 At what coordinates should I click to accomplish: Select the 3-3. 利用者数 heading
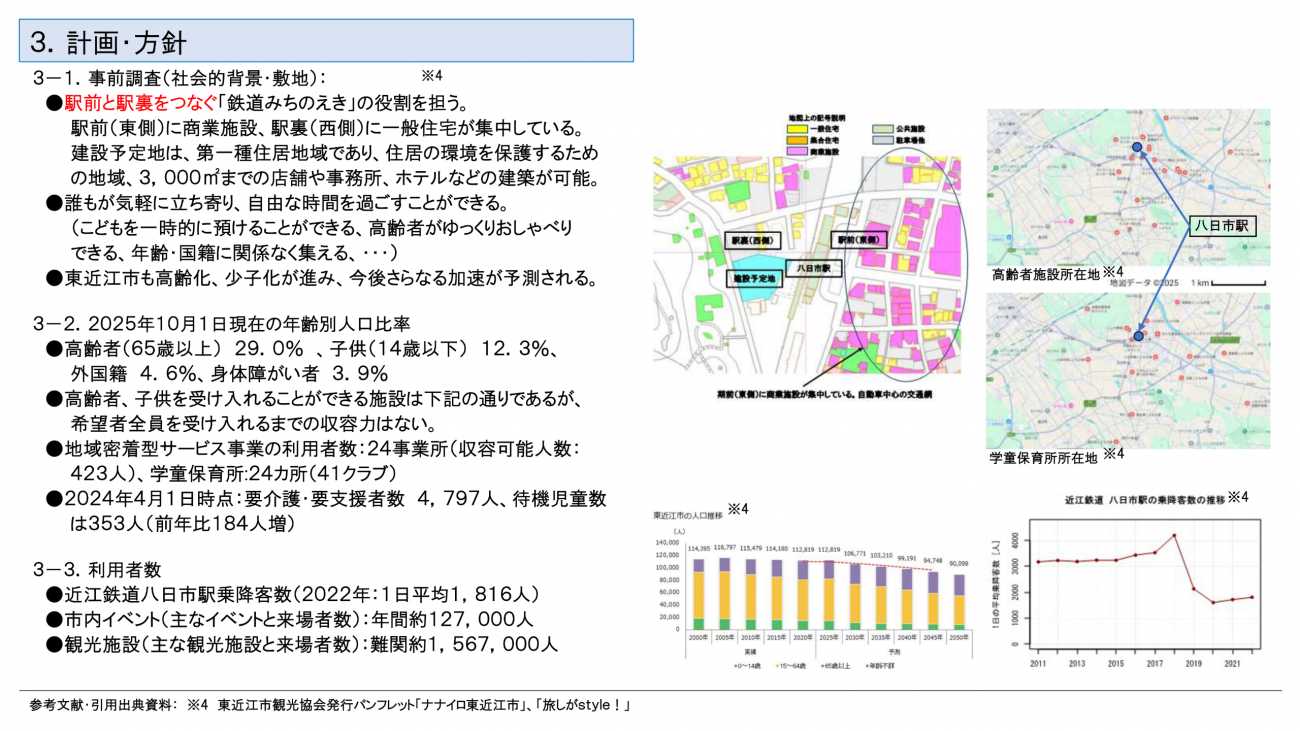[96, 569]
